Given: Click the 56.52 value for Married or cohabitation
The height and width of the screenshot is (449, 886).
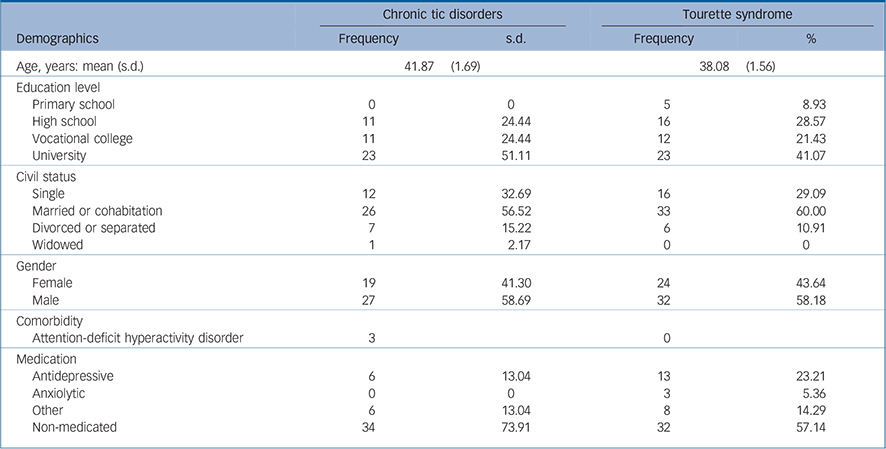Looking at the screenshot, I should tap(515, 211).
